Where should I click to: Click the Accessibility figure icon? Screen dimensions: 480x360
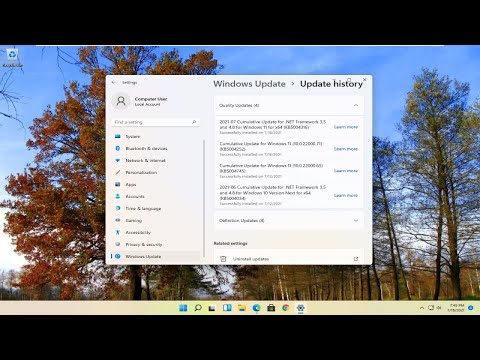118,232
